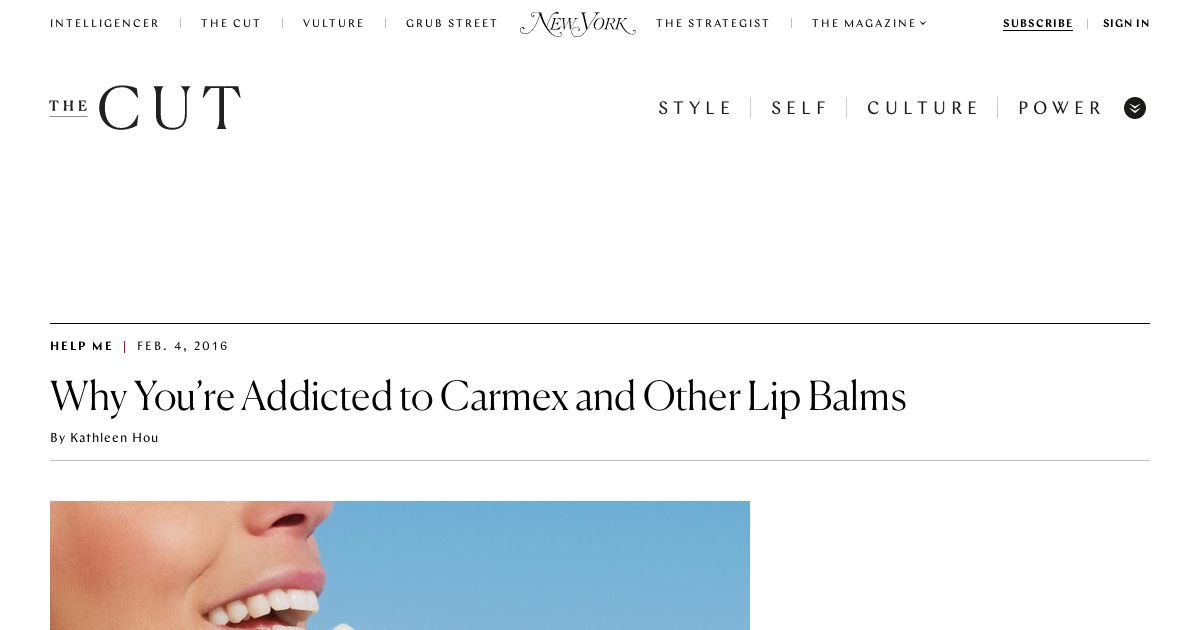
Task: Open The Cut logo homepage
Action: (145, 108)
